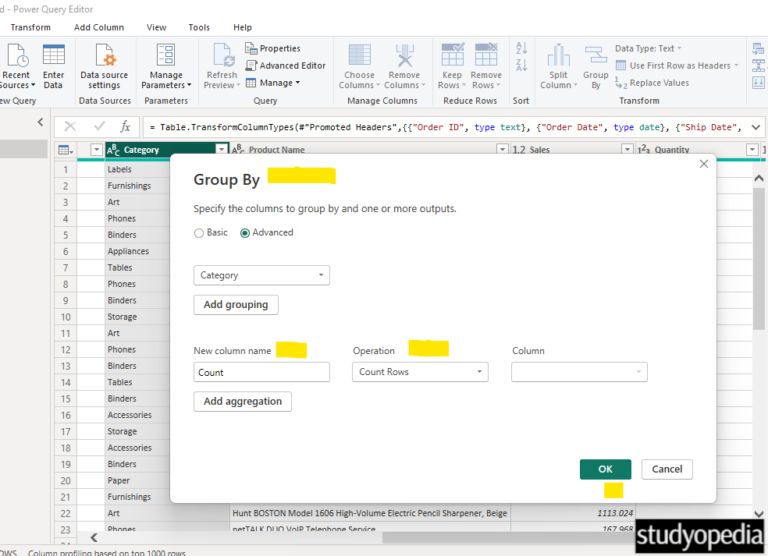Image resolution: width=768 pixels, height=556 pixels.
Task: Click the formula bar text
Action: pyautogui.click(x=445, y=127)
